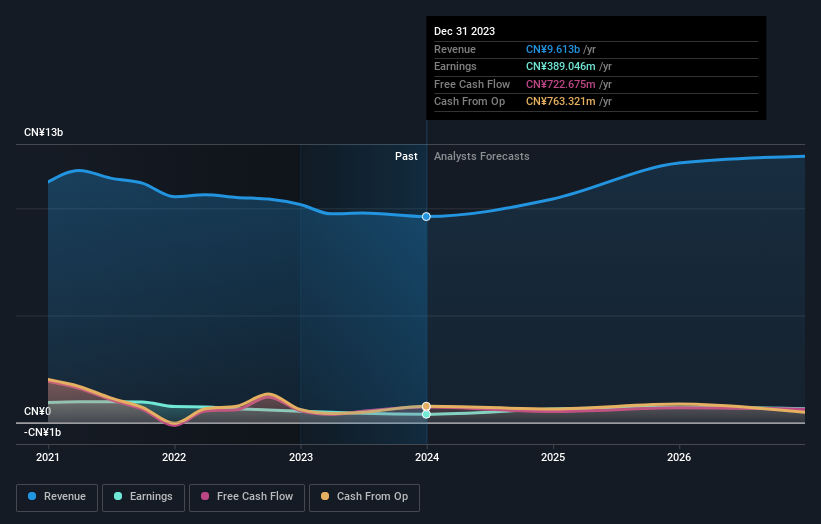Click the teal Earnings legend dot
Image resolution: width=821 pixels, height=524 pixels.
(118, 496)
